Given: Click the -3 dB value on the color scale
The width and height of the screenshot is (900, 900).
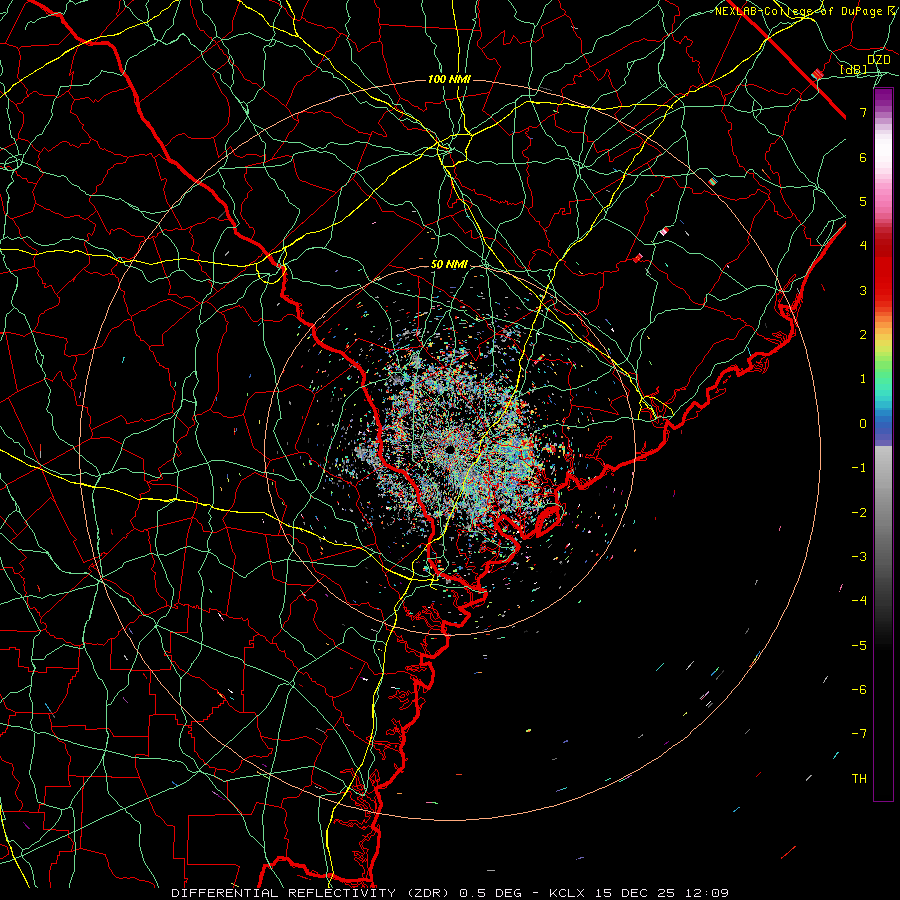Looking at the screenshot, I should pos(859,557).
